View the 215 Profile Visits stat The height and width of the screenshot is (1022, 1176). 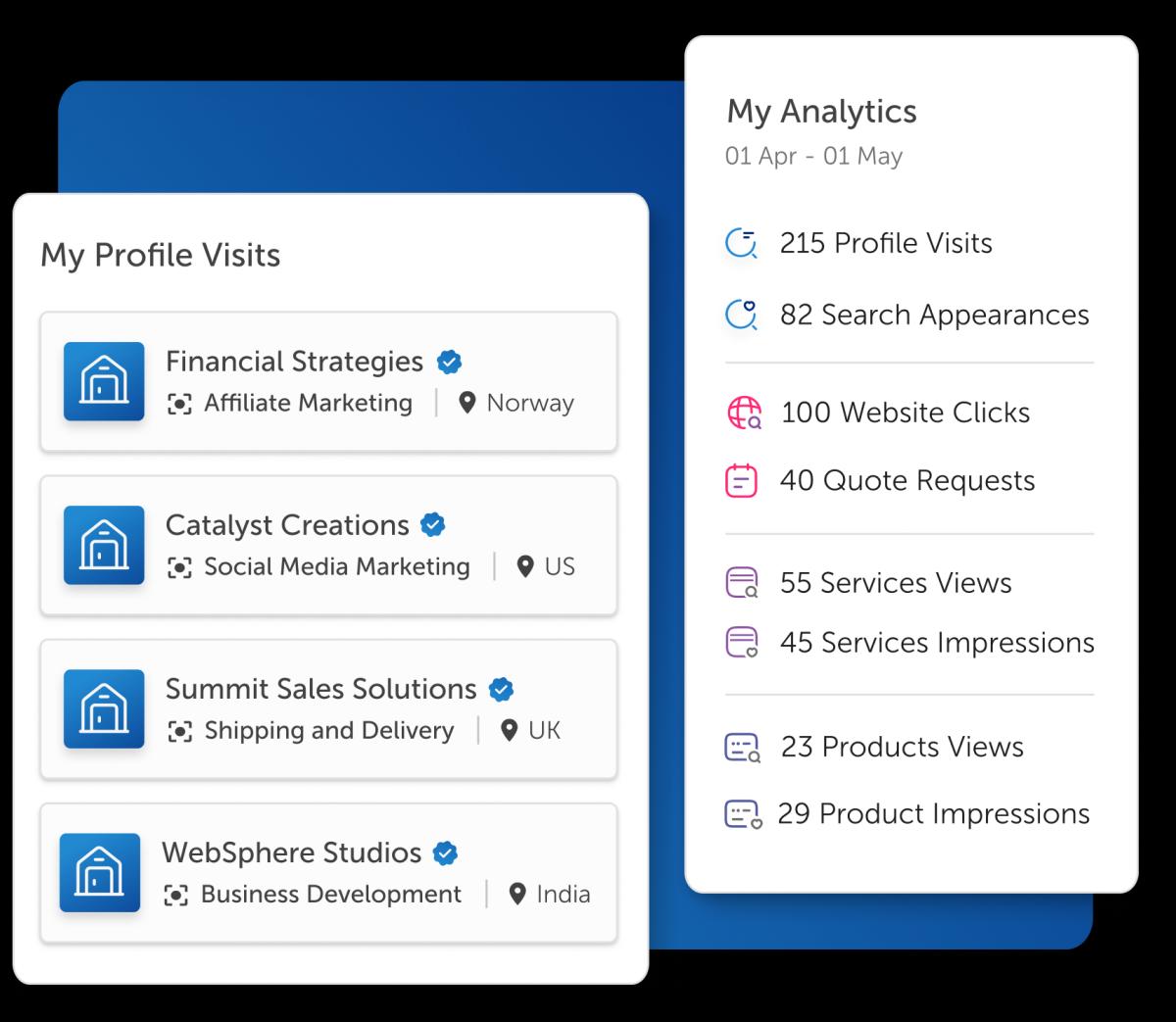click(886, 243)
